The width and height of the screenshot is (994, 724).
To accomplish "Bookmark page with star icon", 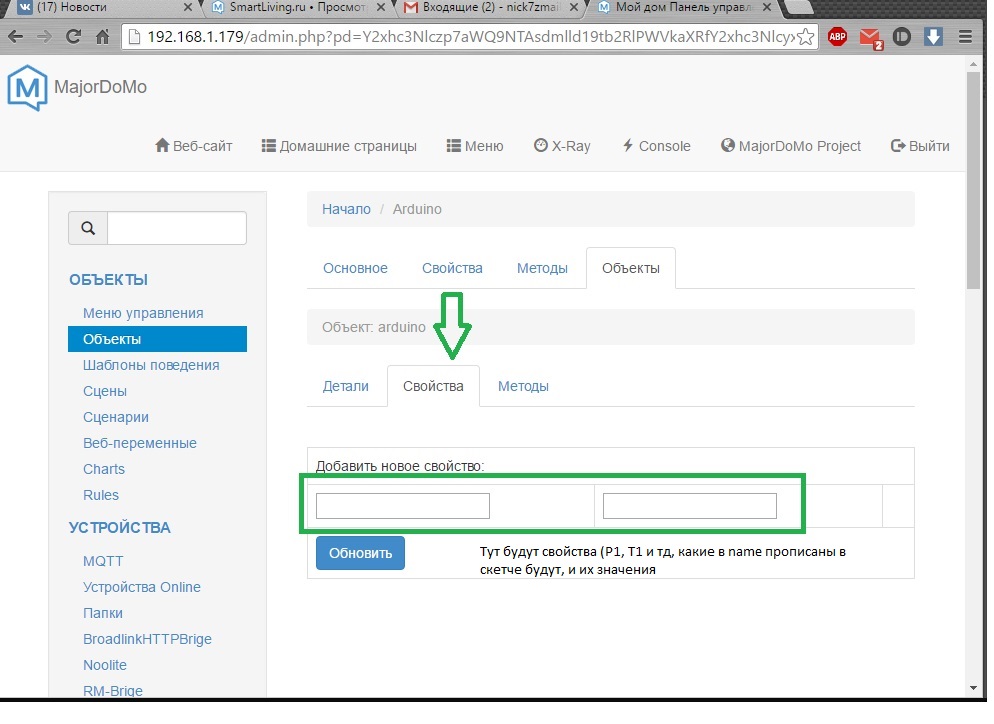I will 805,37.
